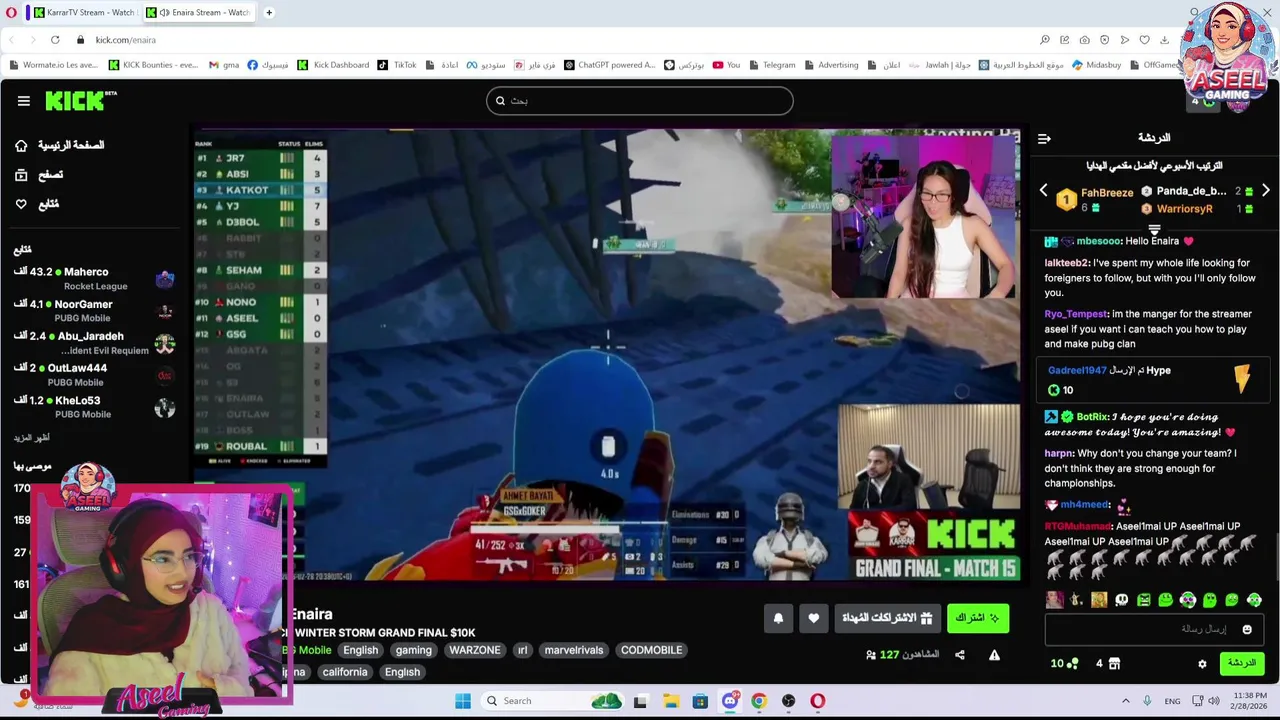Select the marvelrivals tag
The image size is (1280, 720).
574,650
